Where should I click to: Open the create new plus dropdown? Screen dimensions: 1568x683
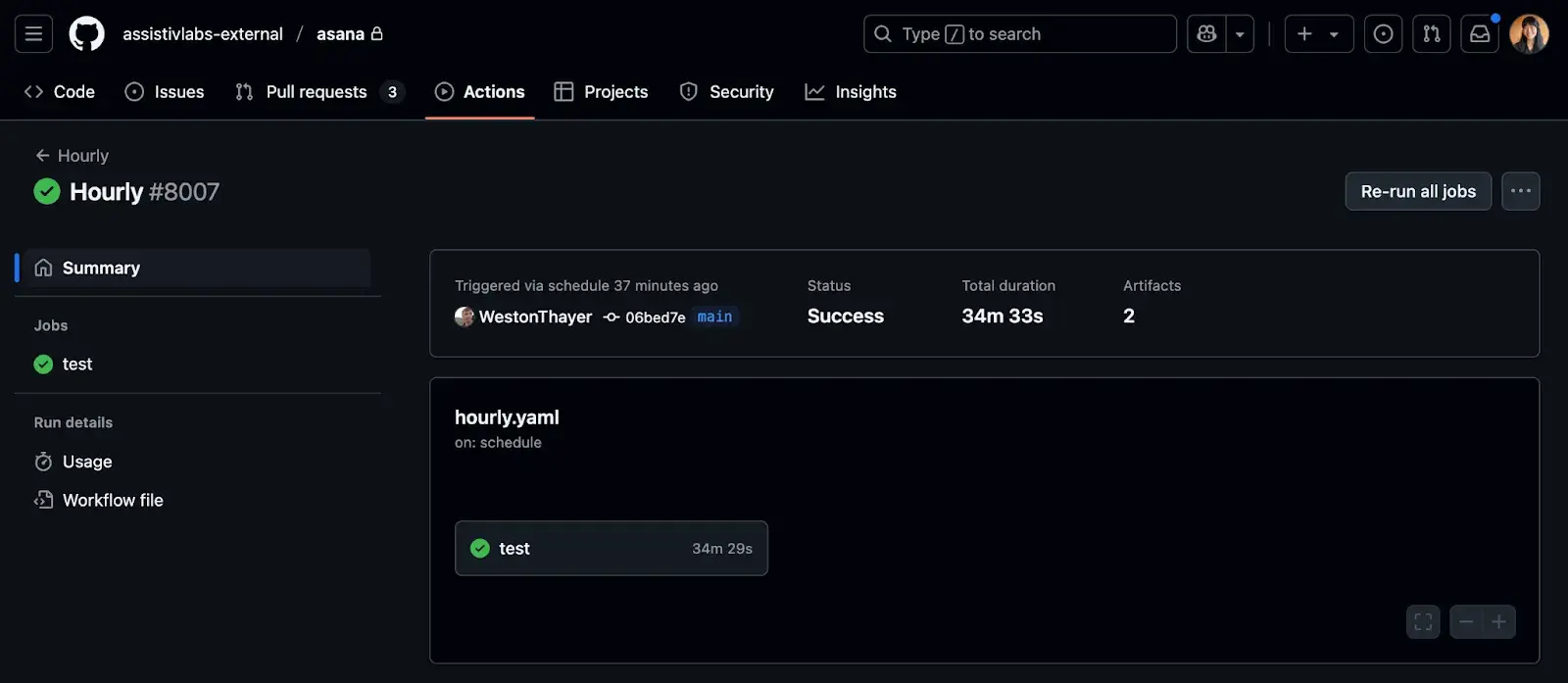[1319, 34]
